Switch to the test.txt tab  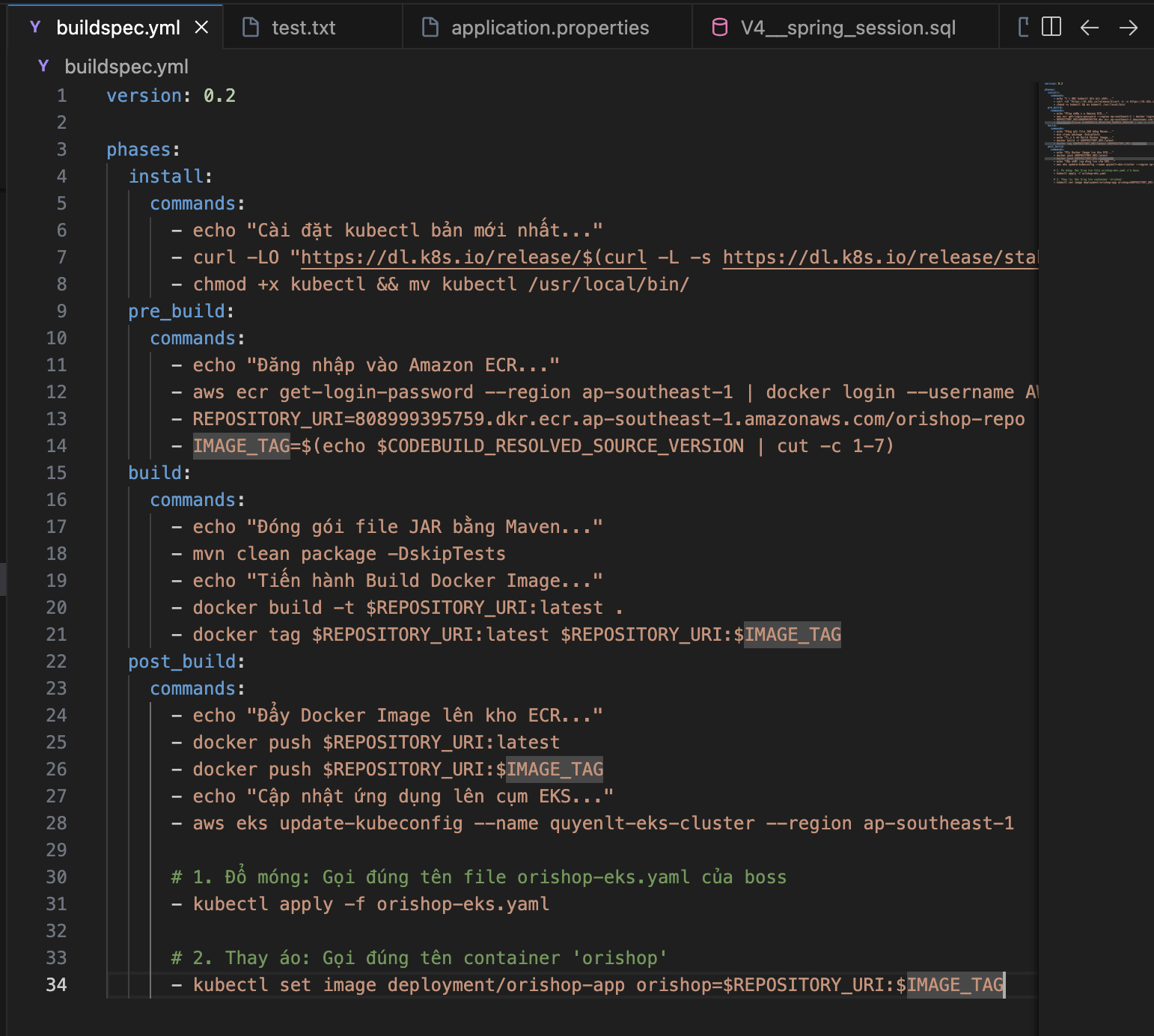(x=303, y=28)
